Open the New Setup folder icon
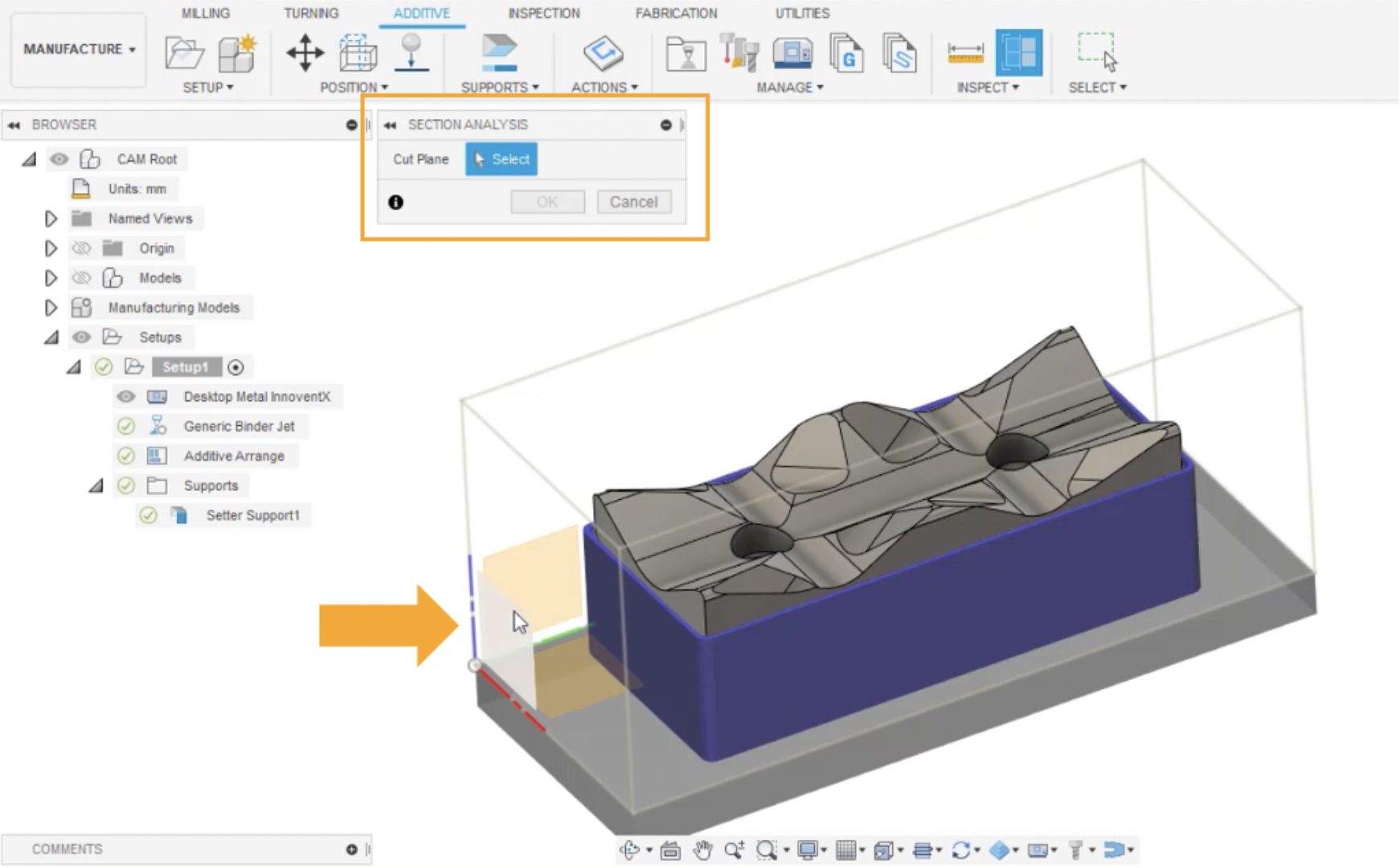 (x=184, y=53)
